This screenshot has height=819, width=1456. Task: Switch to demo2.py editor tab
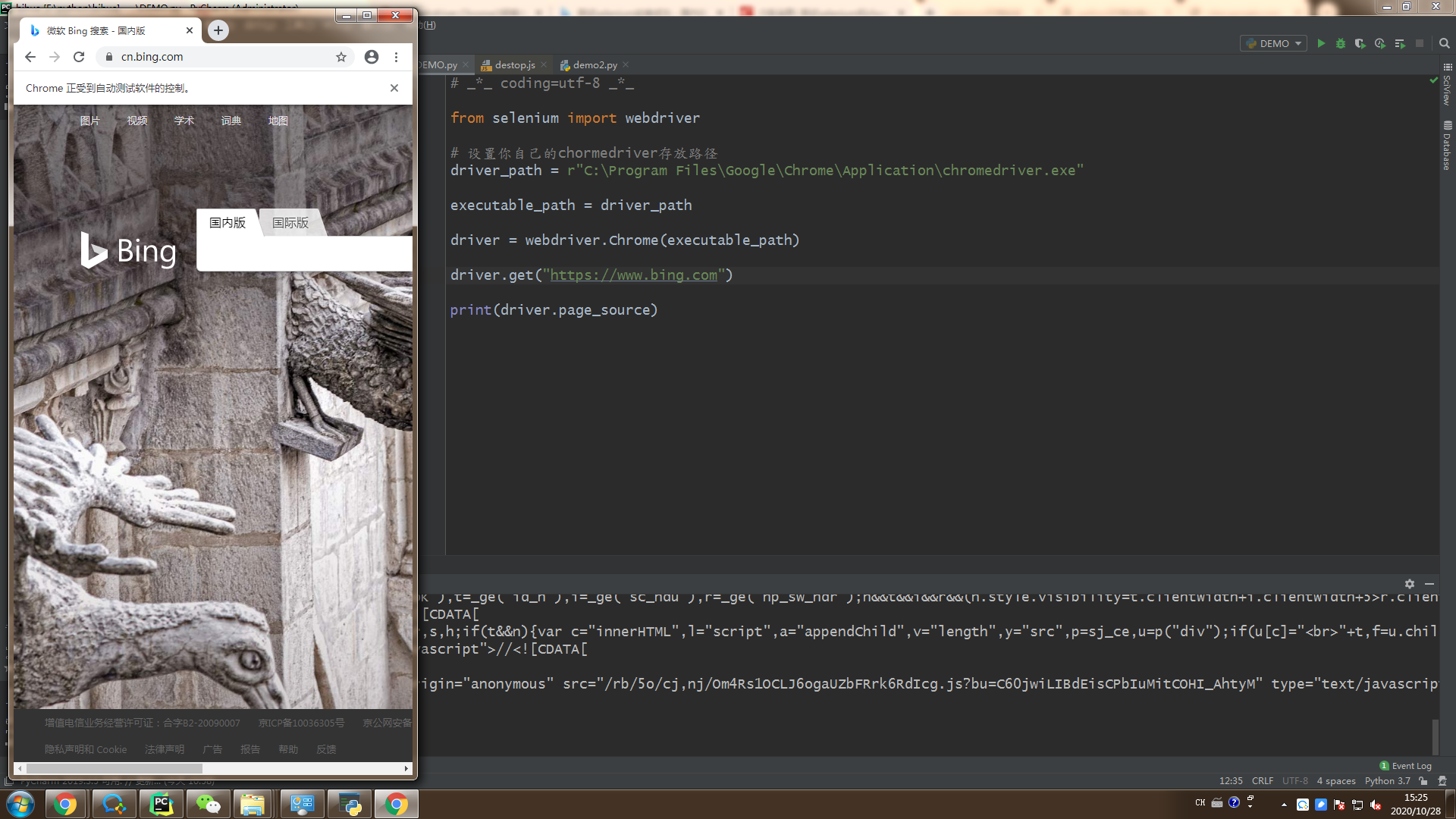point(595,65)
